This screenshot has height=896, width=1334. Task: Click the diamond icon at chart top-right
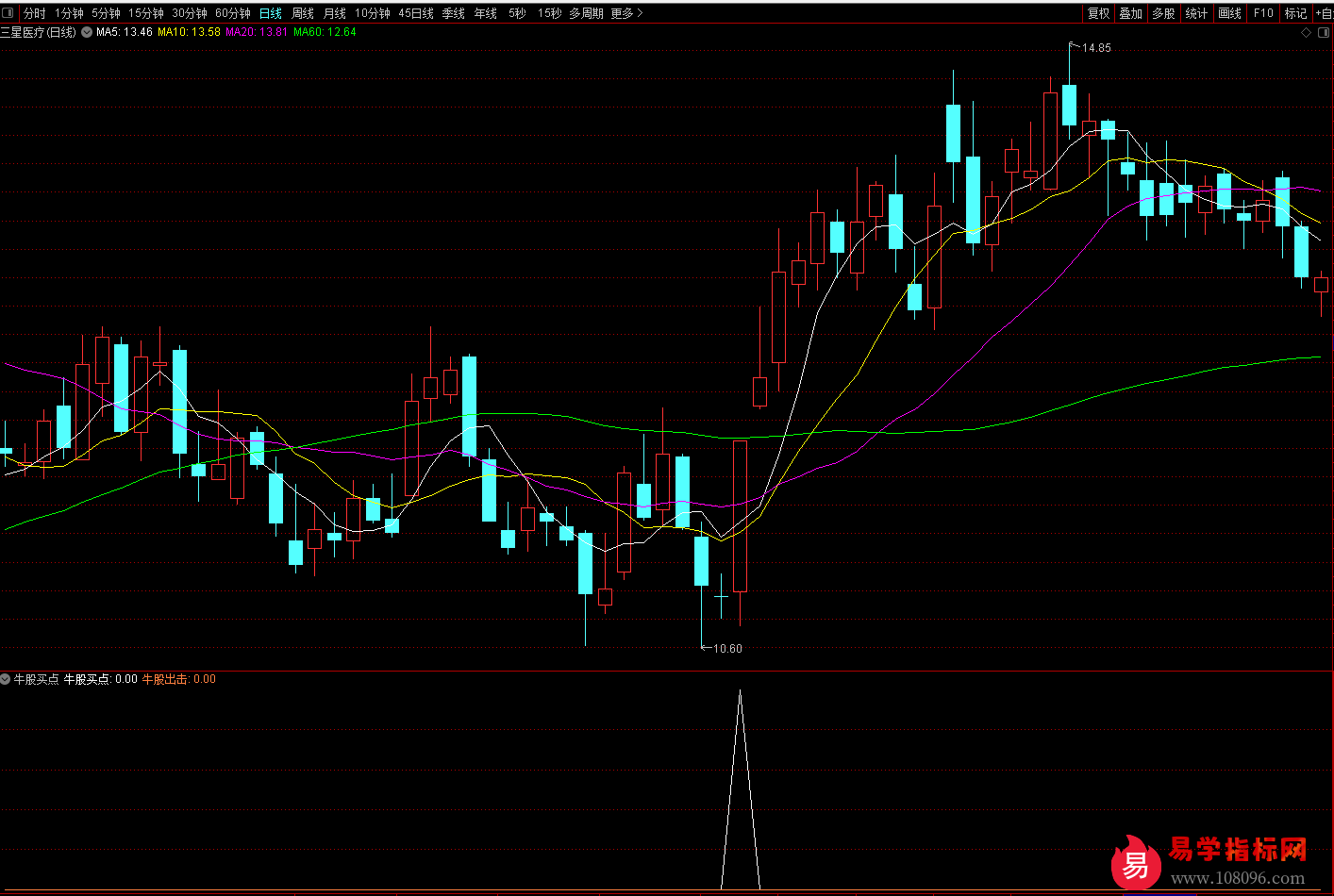[x=1307, y=32]
